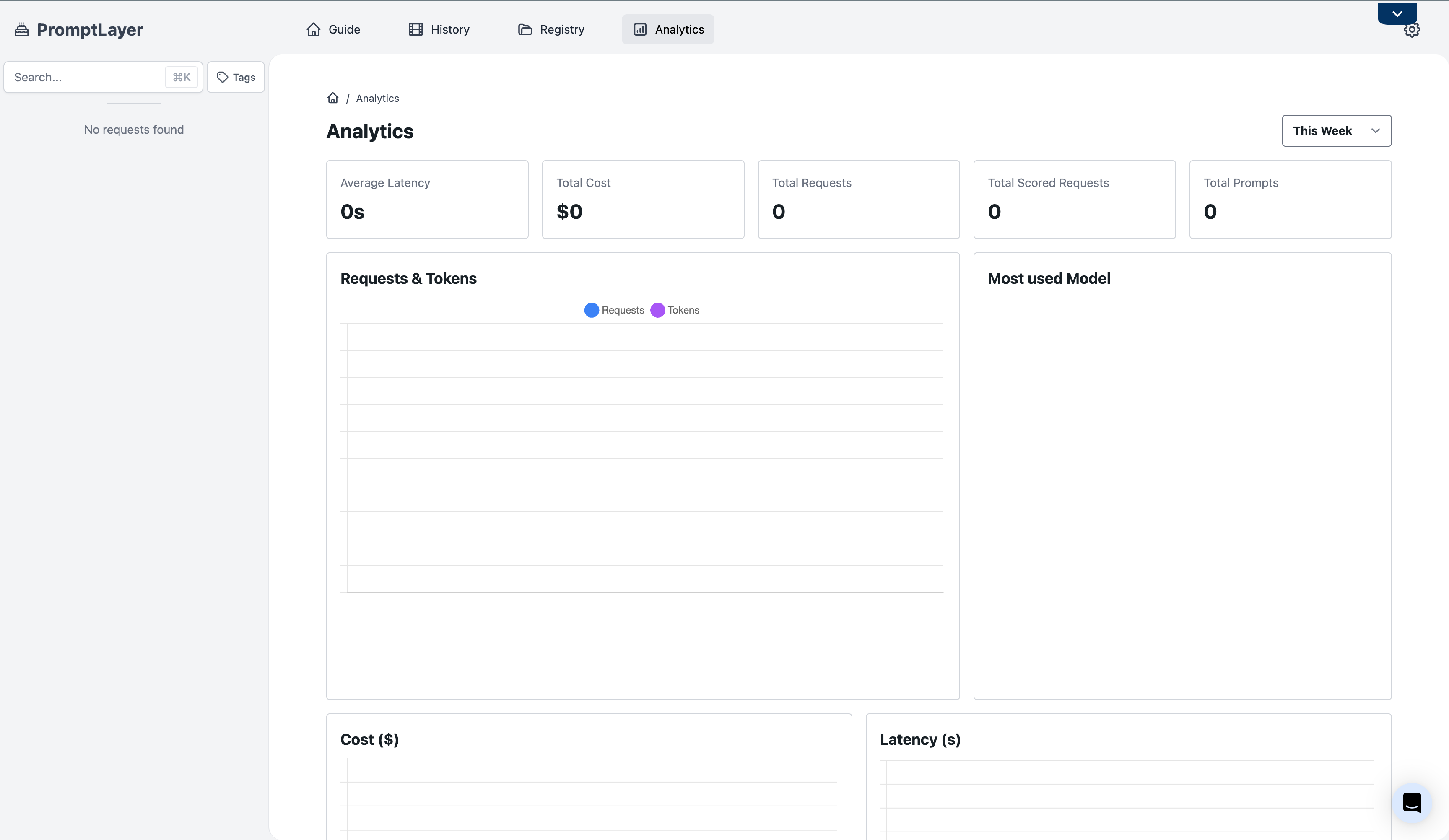
Task: Open the Tags filter button
Action: pos(236,77)
